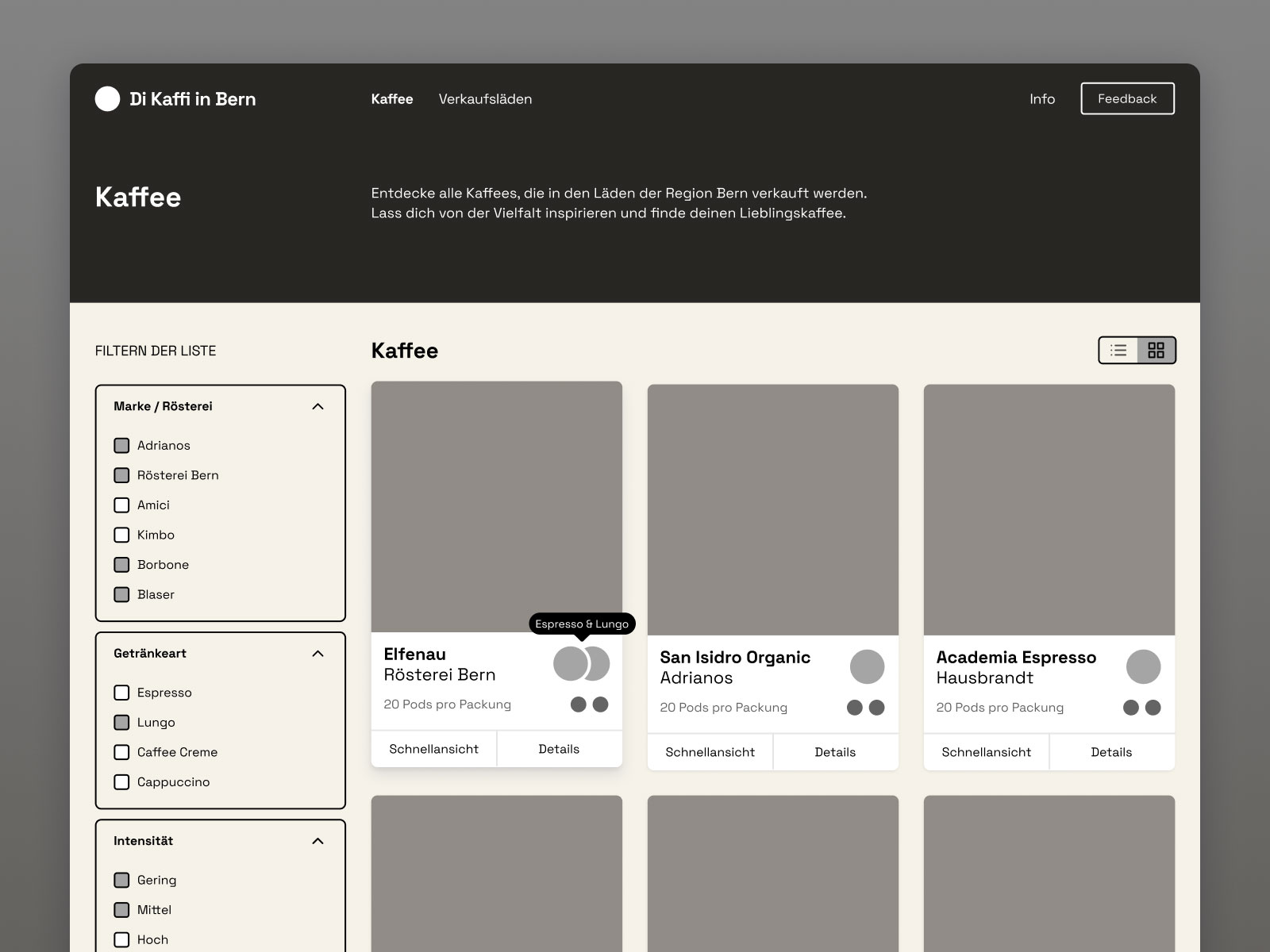This screenshot has width=1270, height=952.
Task: Toggle the Adrianos brand checkbox
Action: pyautogui.click(x=121, y=445)
